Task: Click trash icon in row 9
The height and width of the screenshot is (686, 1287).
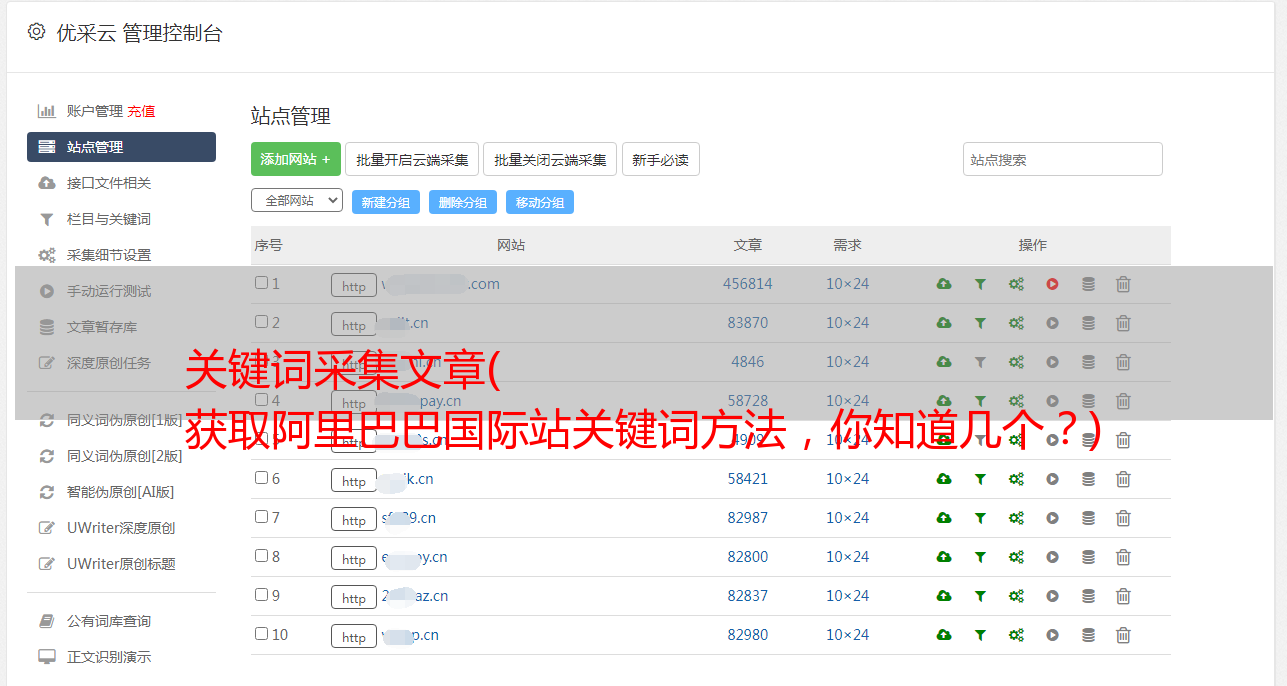Action: (1123, 596)
